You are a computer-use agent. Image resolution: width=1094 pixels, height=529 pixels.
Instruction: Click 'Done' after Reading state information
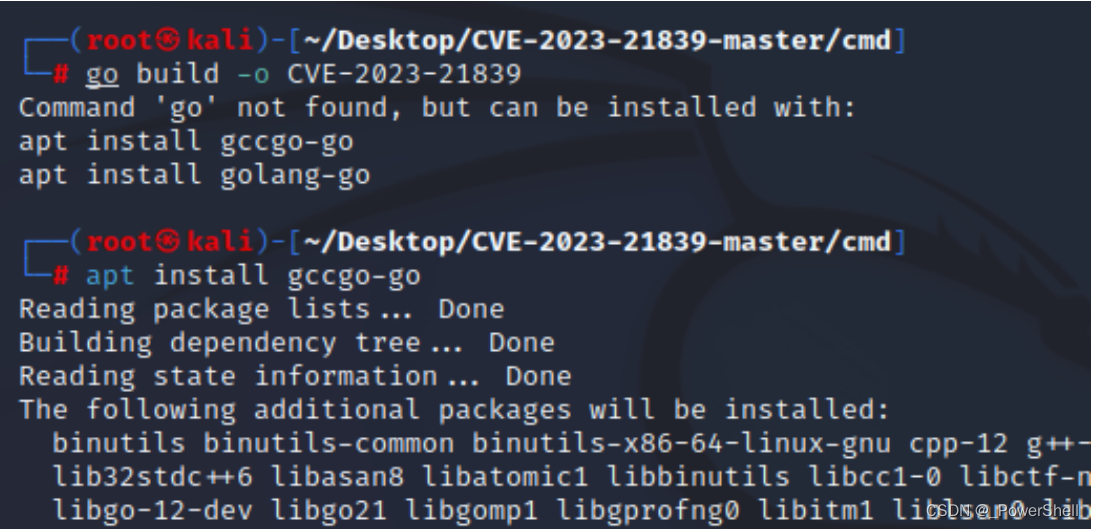point(538,376)
